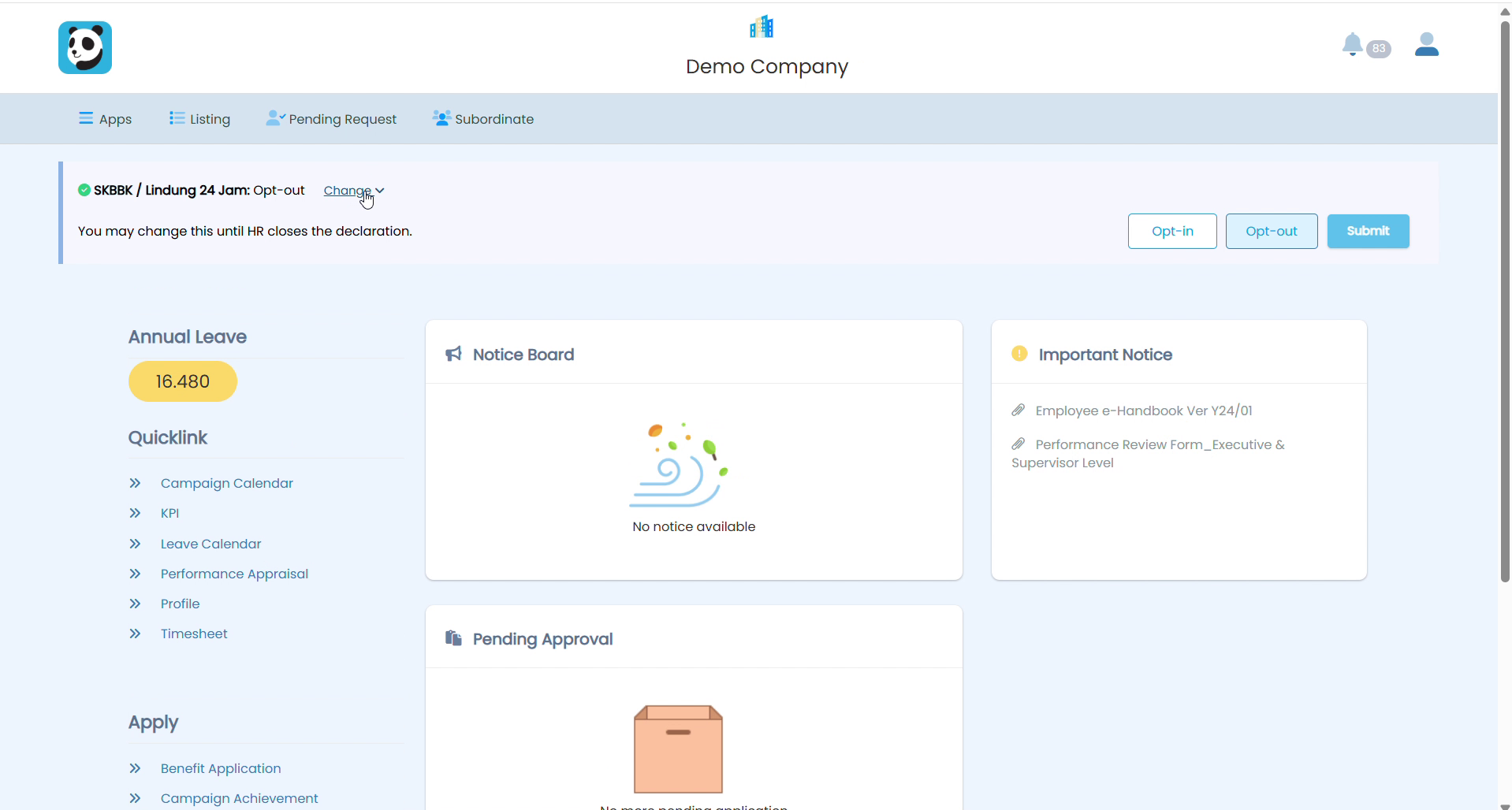Screen dimensions: 1512x810
Task: Click the Pending Approval documents icon
Action: tap(453, 638)
